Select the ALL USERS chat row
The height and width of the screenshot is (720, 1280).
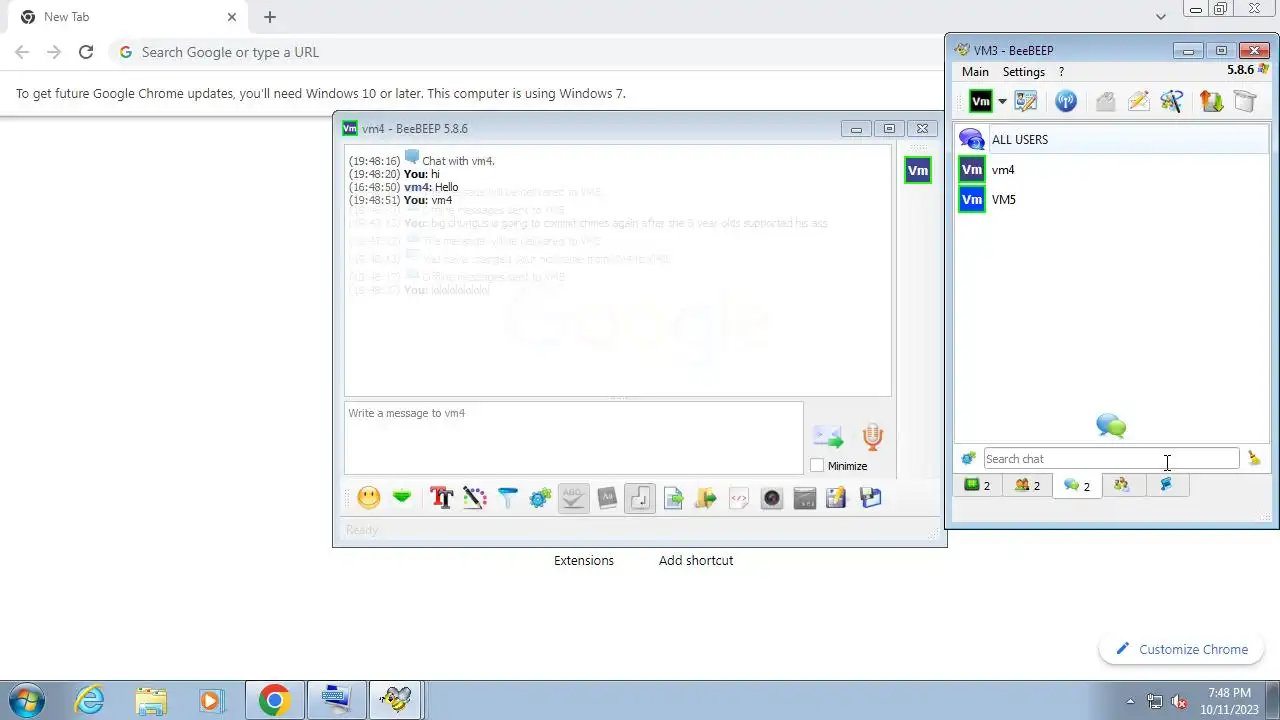tap(1111, 140)
